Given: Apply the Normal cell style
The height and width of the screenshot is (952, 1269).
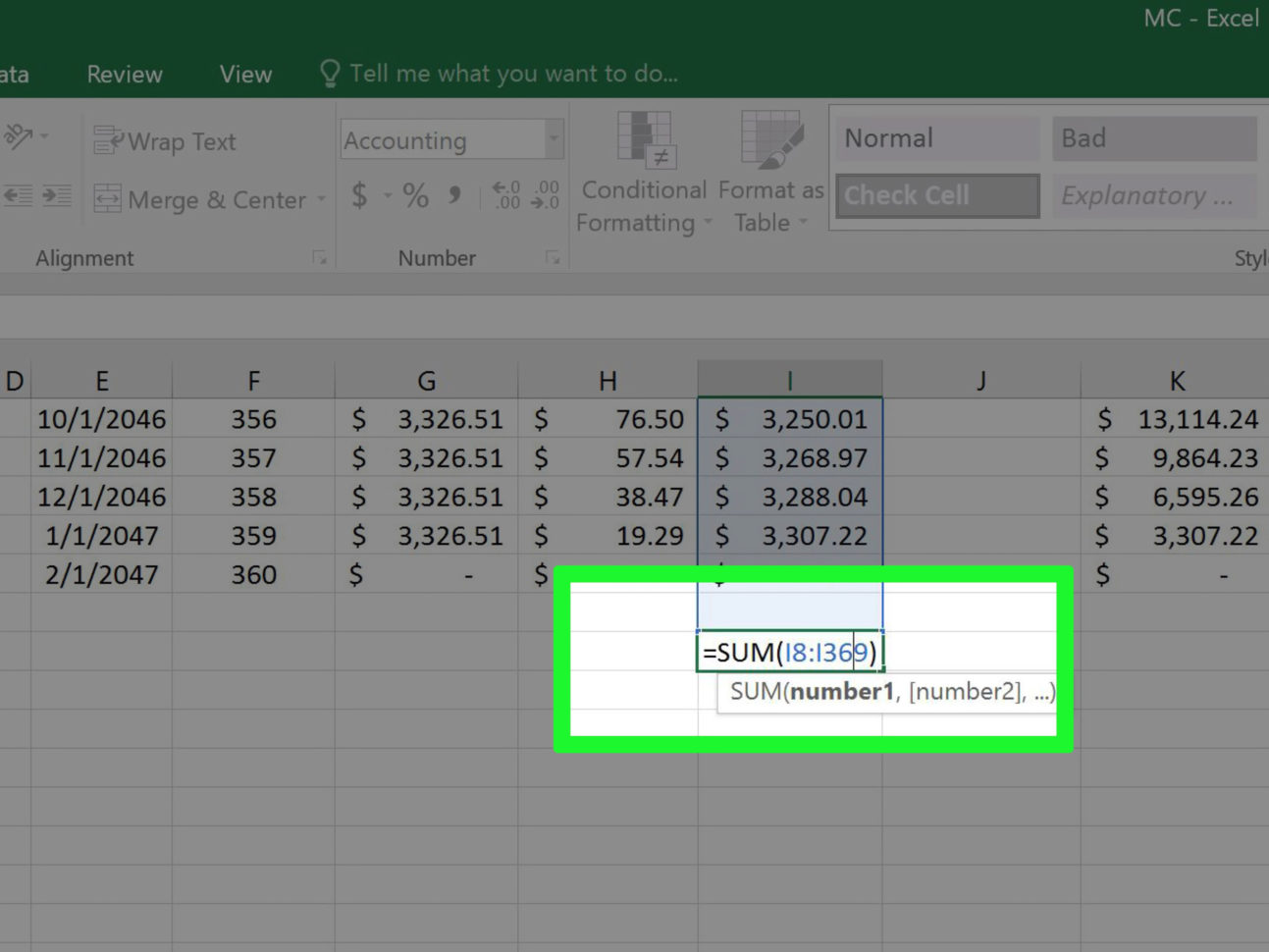Looking at the screenshot, I should tap(934, 137).
